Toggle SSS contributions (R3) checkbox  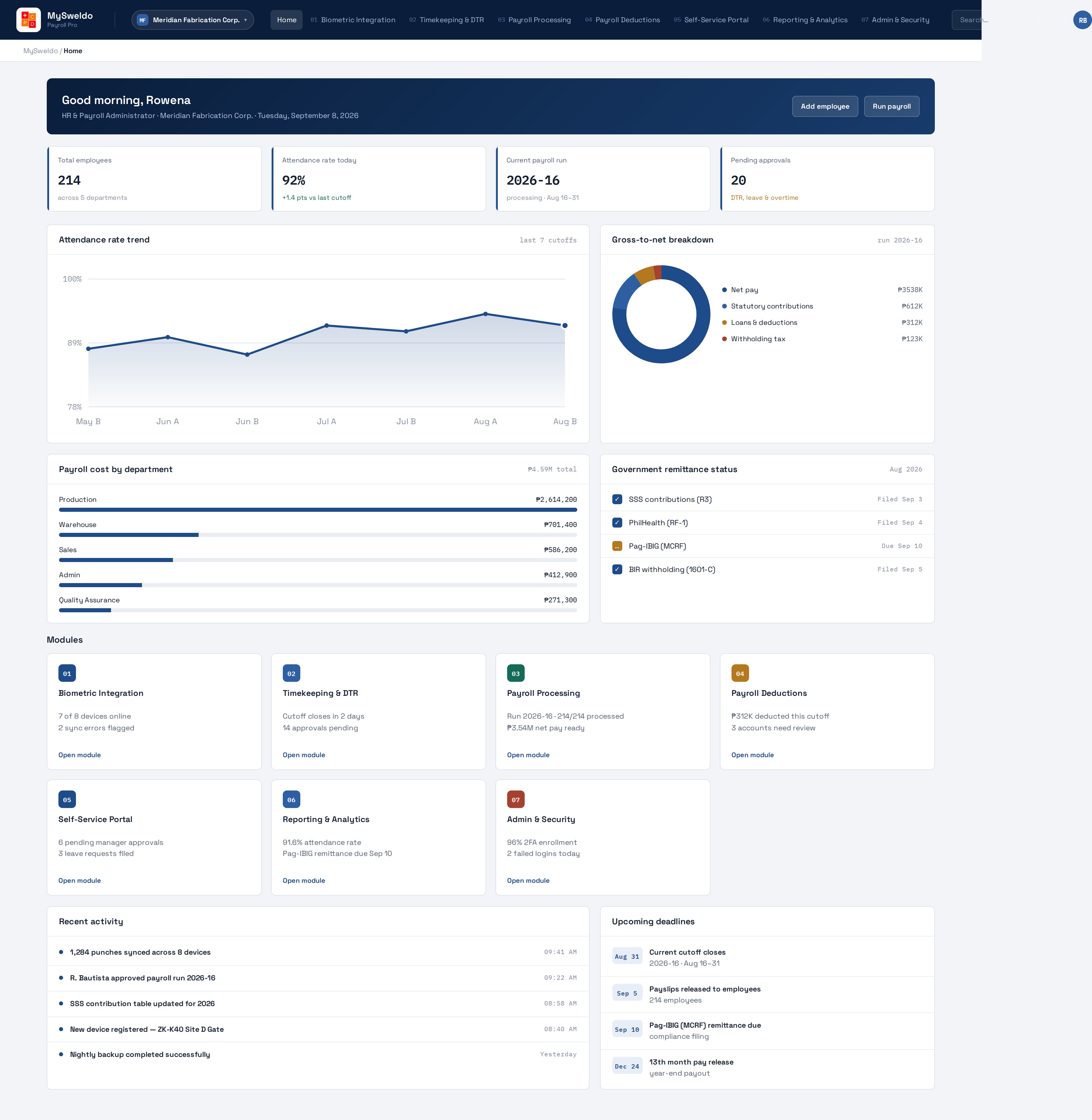[x=617, y=500]
